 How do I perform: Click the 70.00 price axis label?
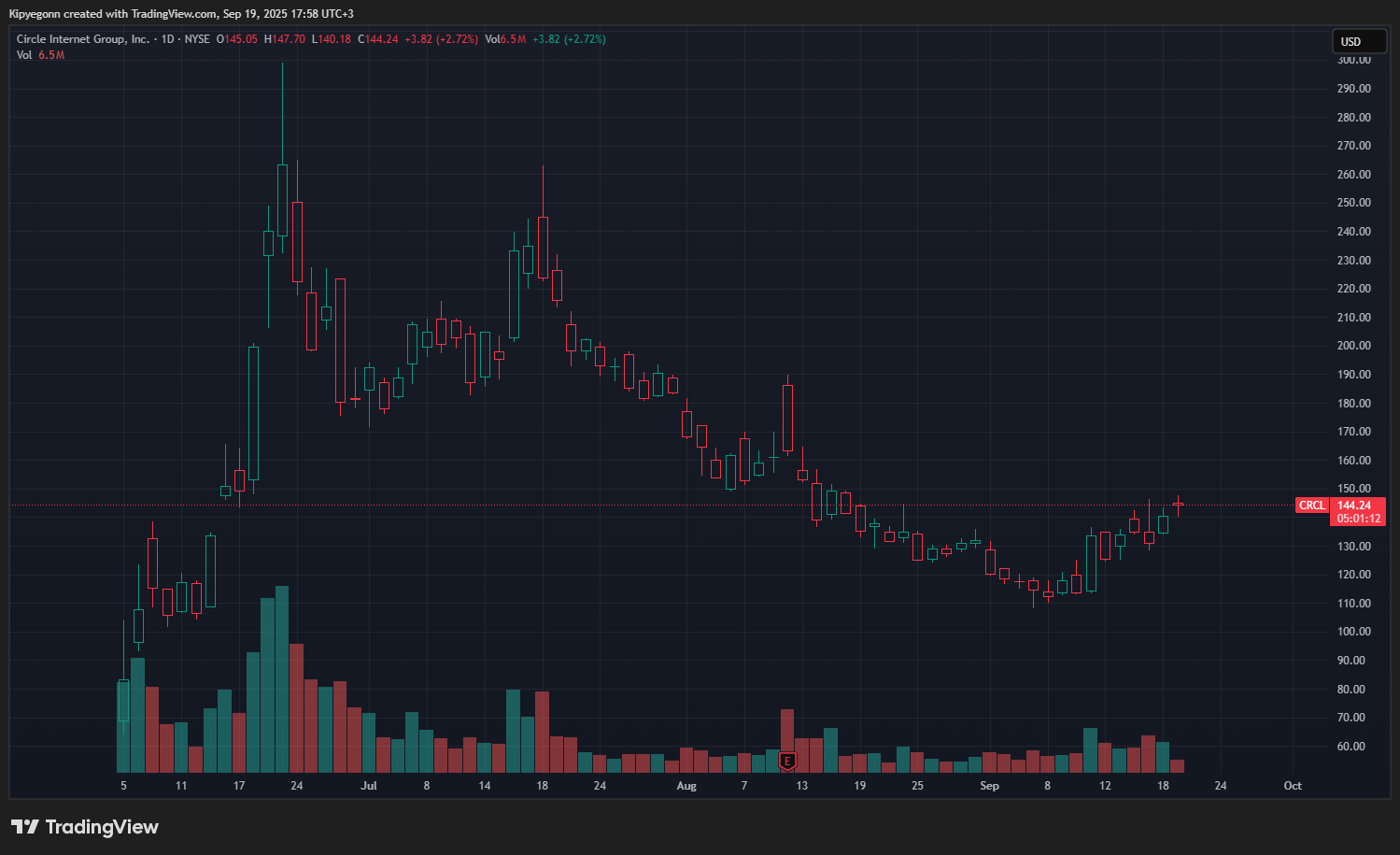coord(1351,718)
